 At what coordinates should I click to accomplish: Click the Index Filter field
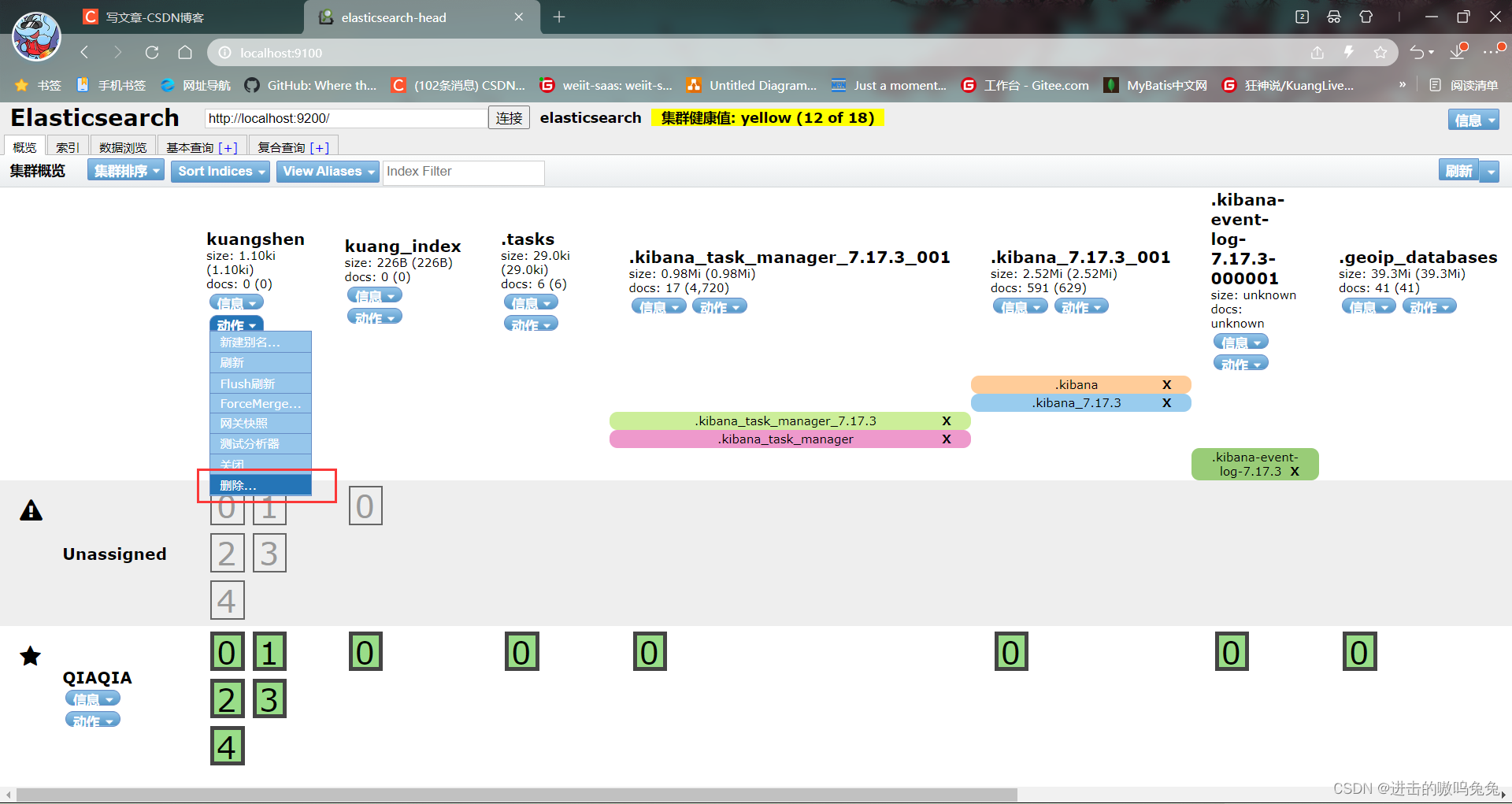click(463, 172)
